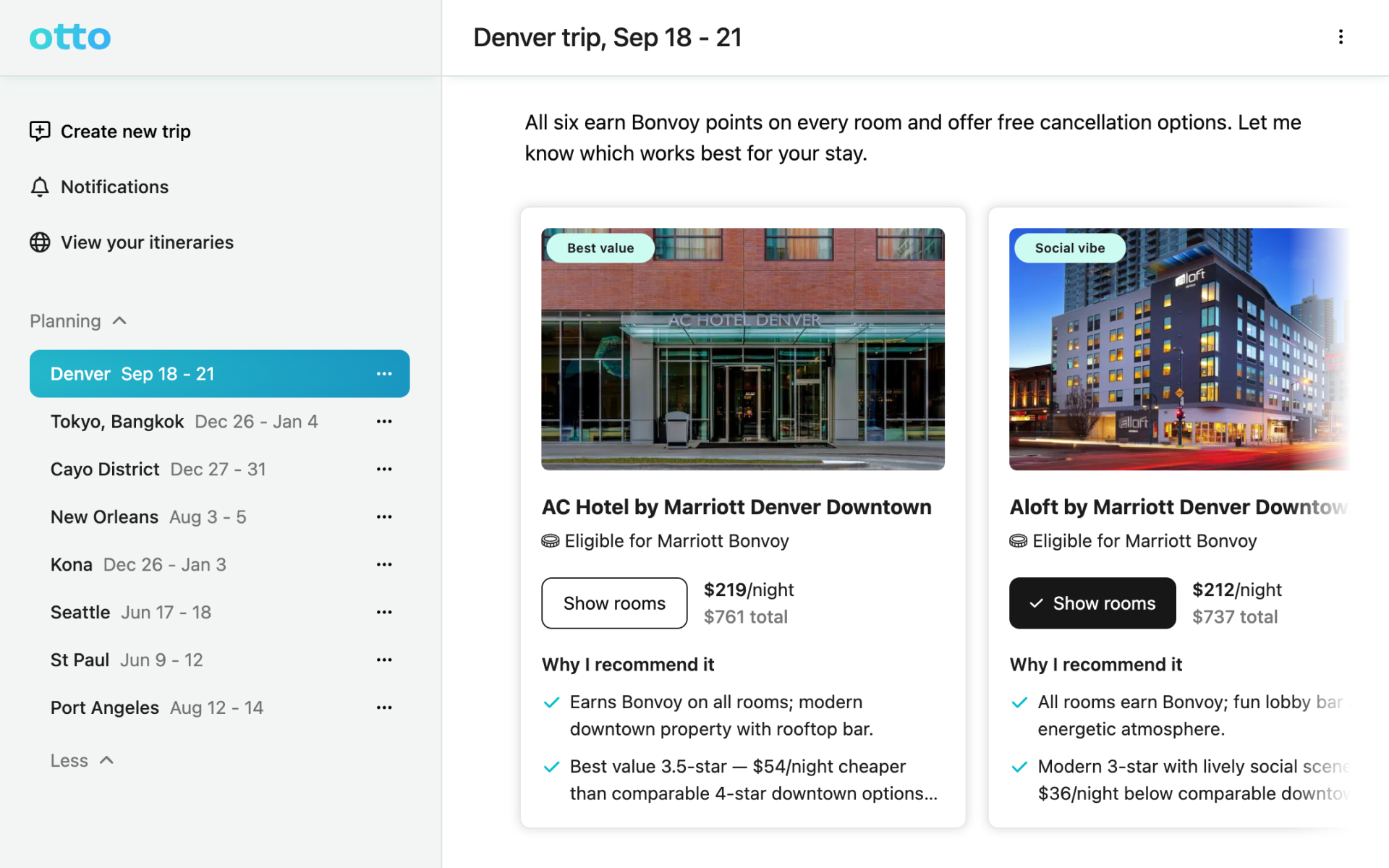
Task: Click the $737 total text
Action: click(1235, 617)
